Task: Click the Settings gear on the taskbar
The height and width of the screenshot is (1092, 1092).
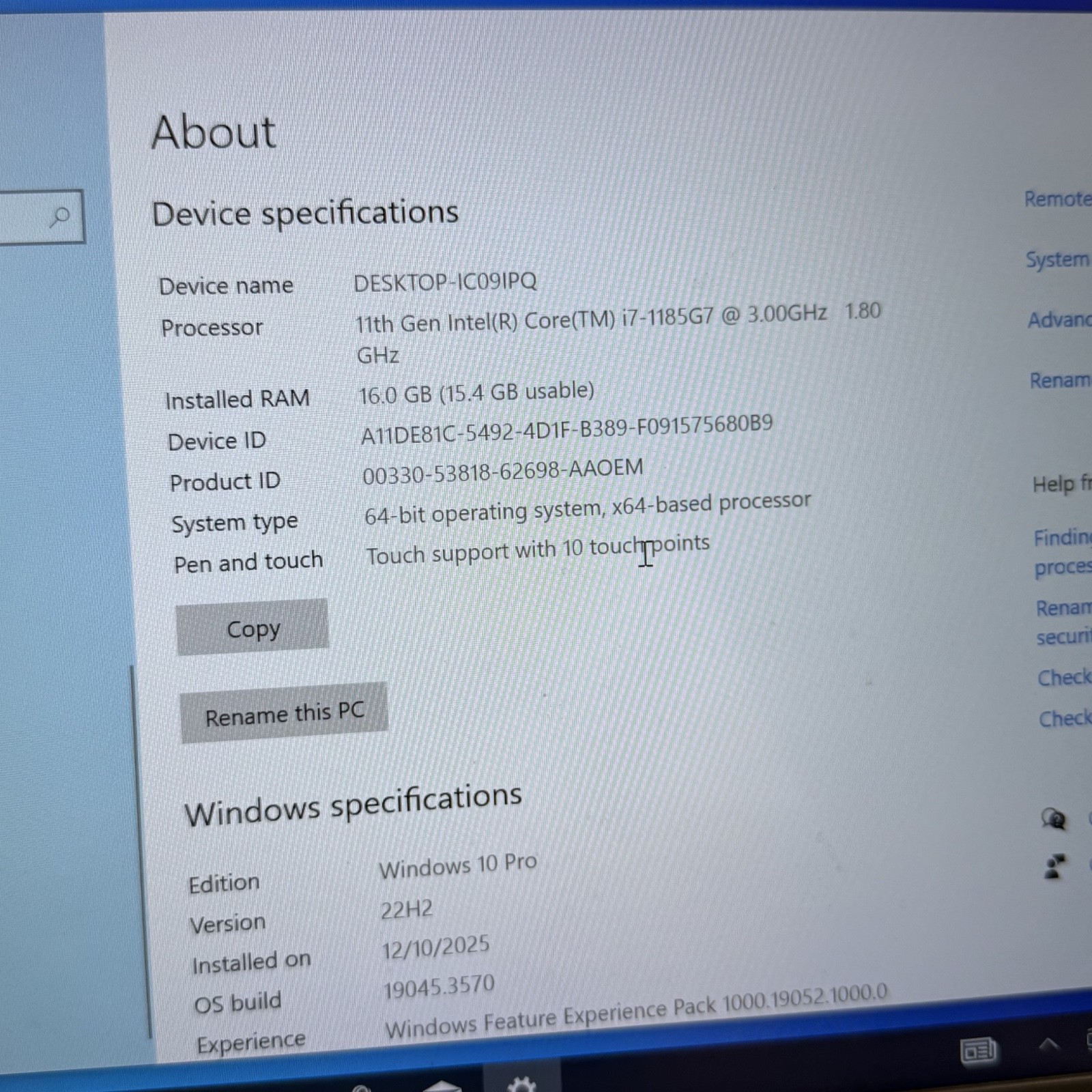Action: click(x=522, y=1084)
